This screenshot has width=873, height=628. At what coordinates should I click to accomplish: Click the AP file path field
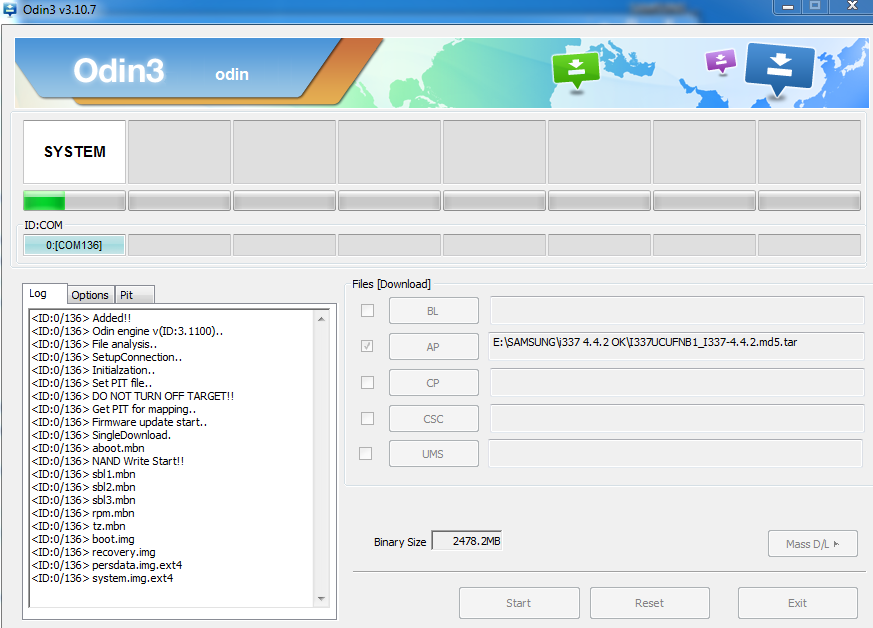676,346
